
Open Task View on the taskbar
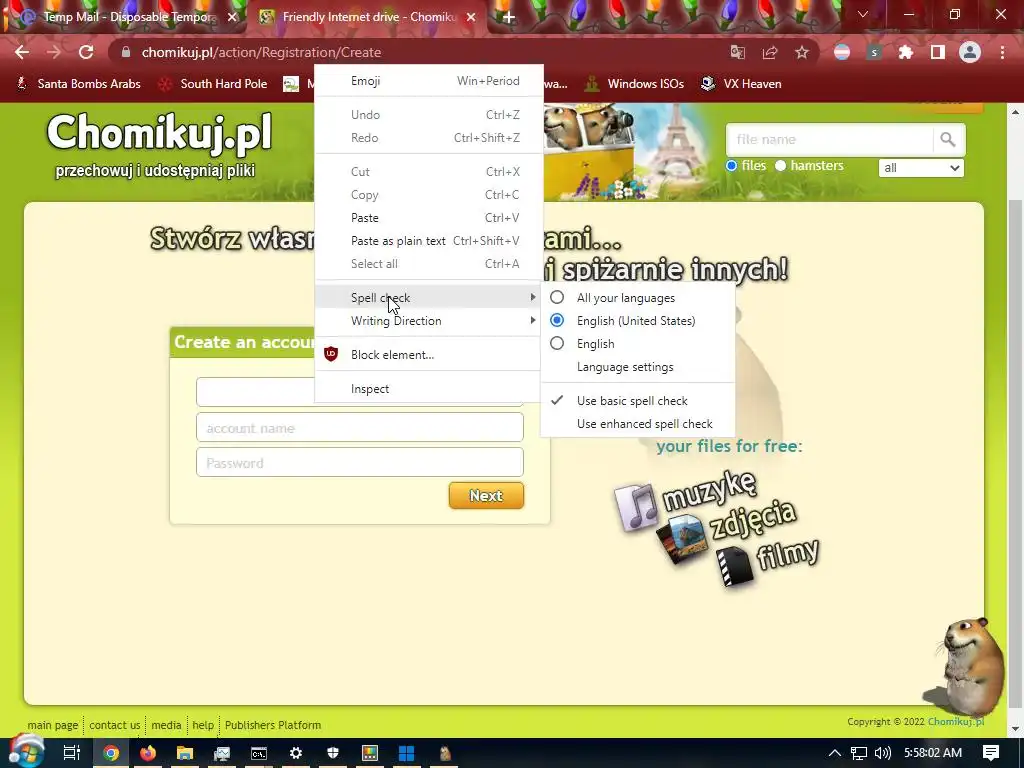(x=72, y=753)
